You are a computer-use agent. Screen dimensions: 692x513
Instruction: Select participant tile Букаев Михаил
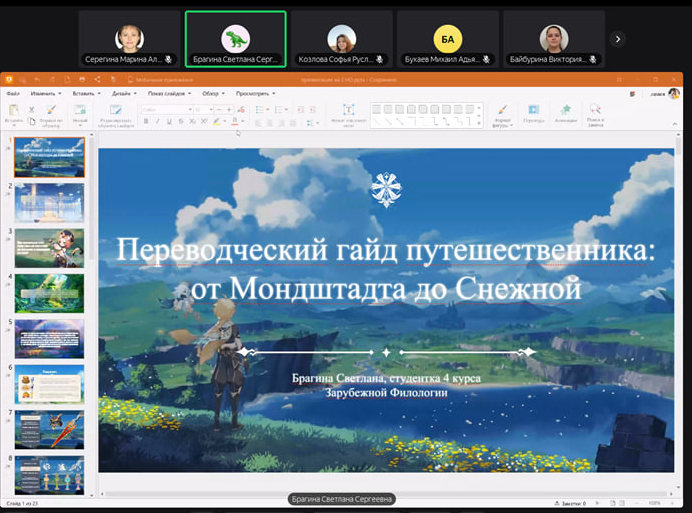click(x=448, y=39)
